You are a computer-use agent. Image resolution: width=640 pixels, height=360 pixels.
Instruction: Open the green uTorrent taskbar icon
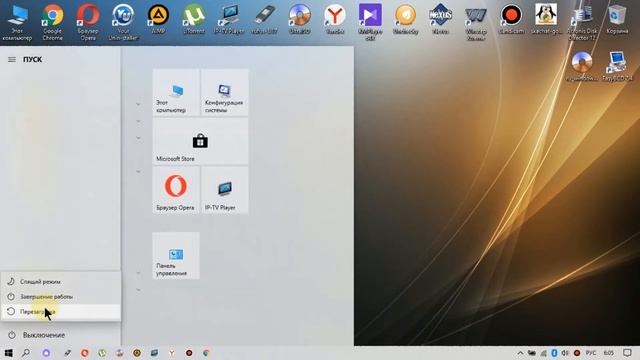click(102, 353)
